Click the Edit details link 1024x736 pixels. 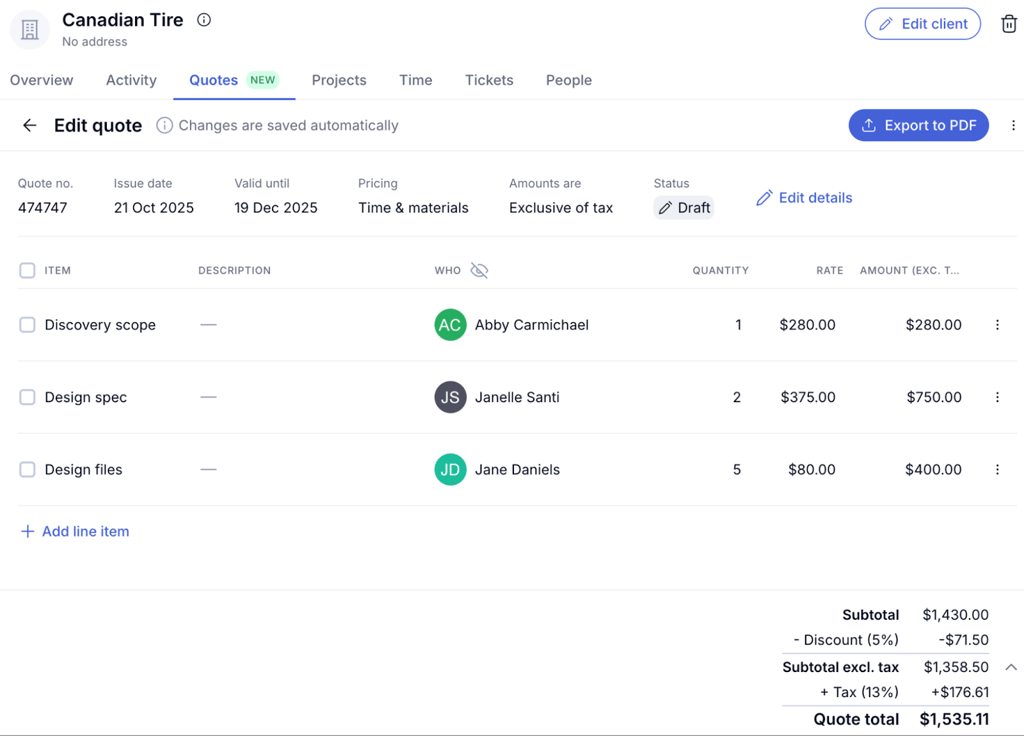tap(804, 198)
